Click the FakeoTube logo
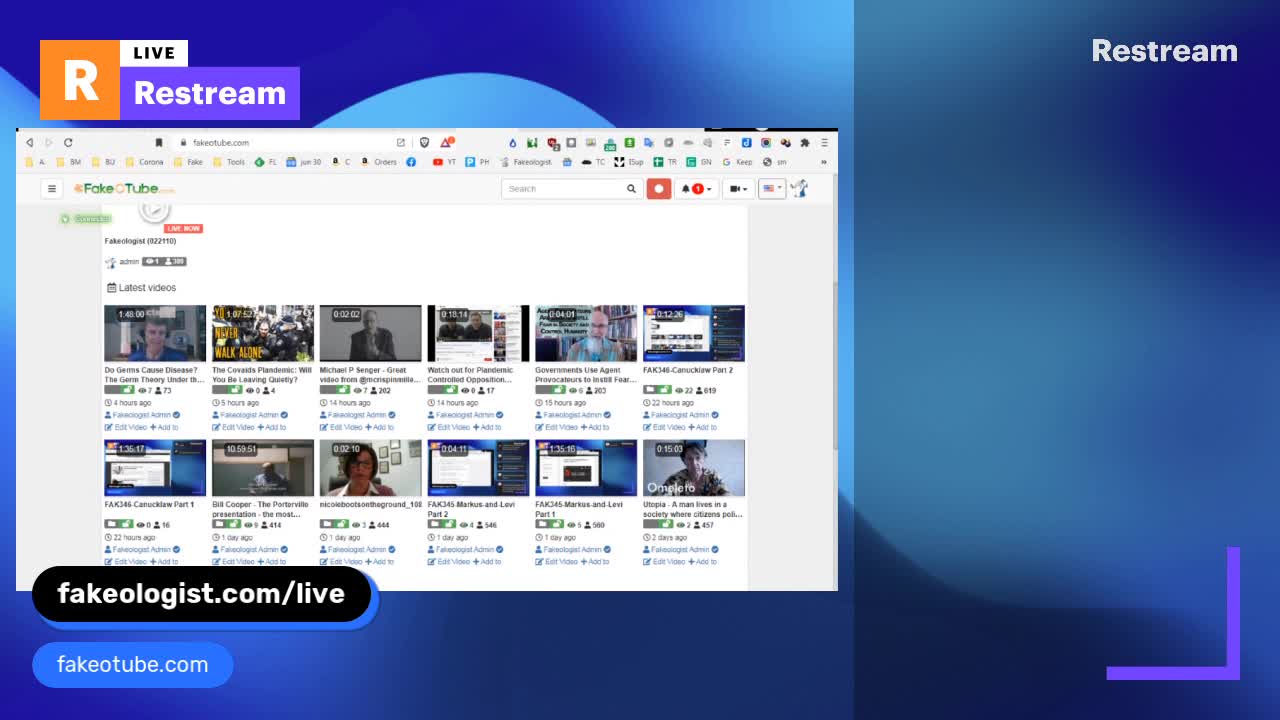The height and width of the screenshot is (720, 1280). tap(123, 188)
